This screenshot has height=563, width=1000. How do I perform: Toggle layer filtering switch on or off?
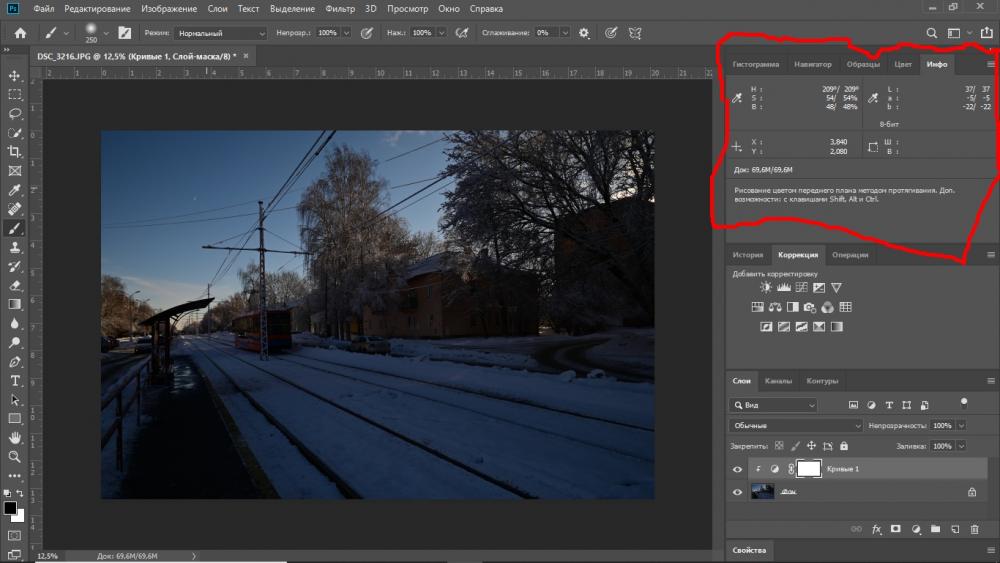pos(964,403)
